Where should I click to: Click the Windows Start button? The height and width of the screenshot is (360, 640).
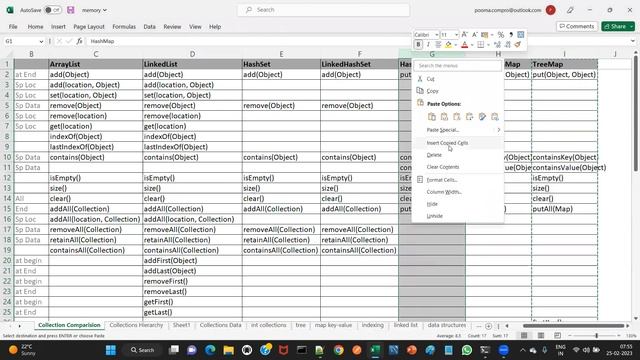pyautogui.click(x=111, y=350)
